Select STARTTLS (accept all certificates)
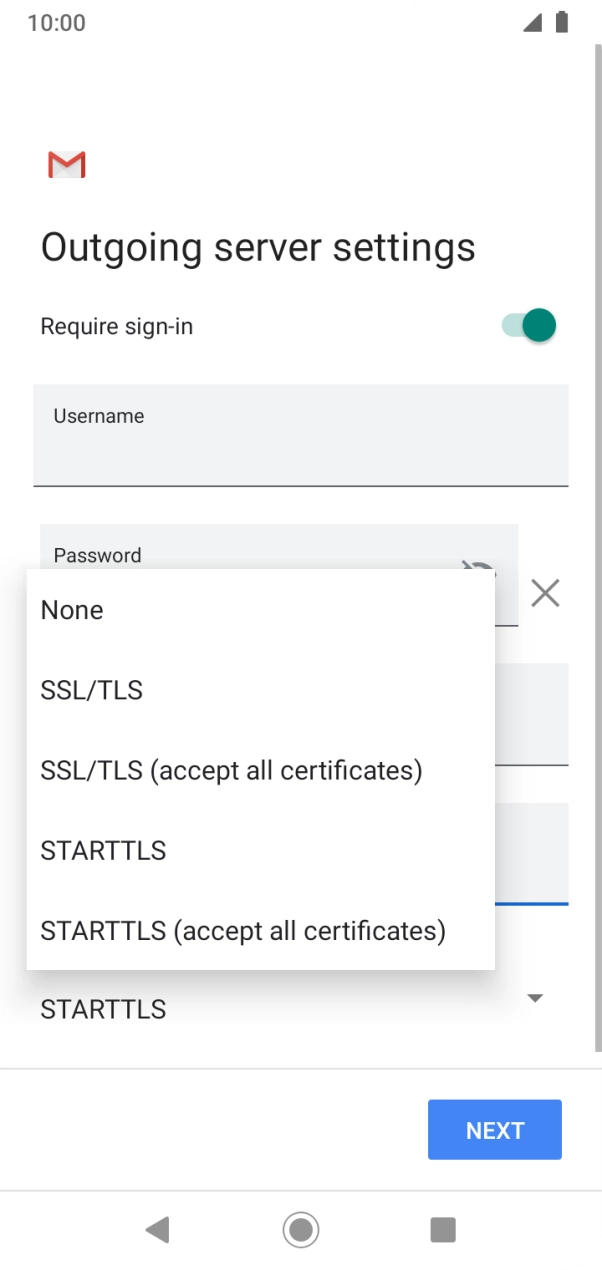This screenshot has height=1270, width=602. (x=243, y=930)
